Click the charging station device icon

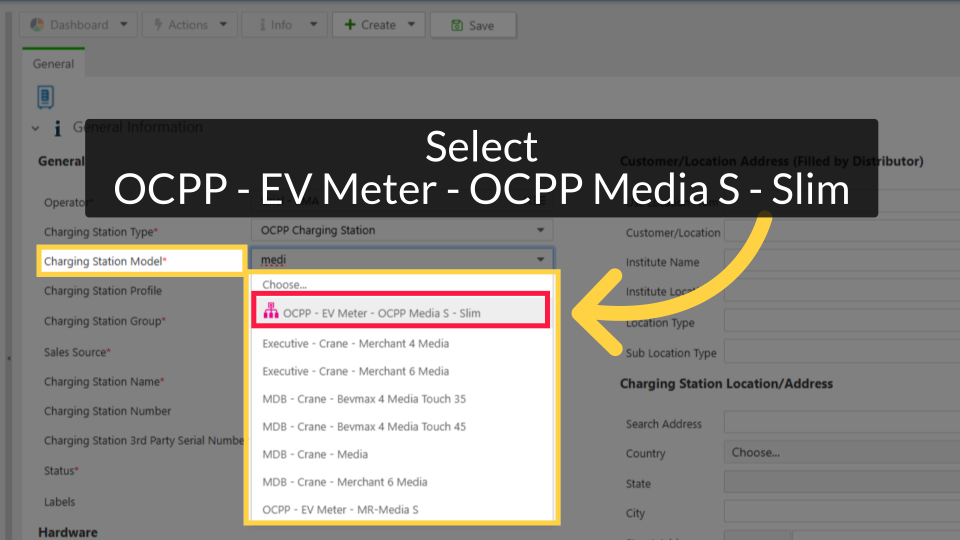click(x=45, y=97)
